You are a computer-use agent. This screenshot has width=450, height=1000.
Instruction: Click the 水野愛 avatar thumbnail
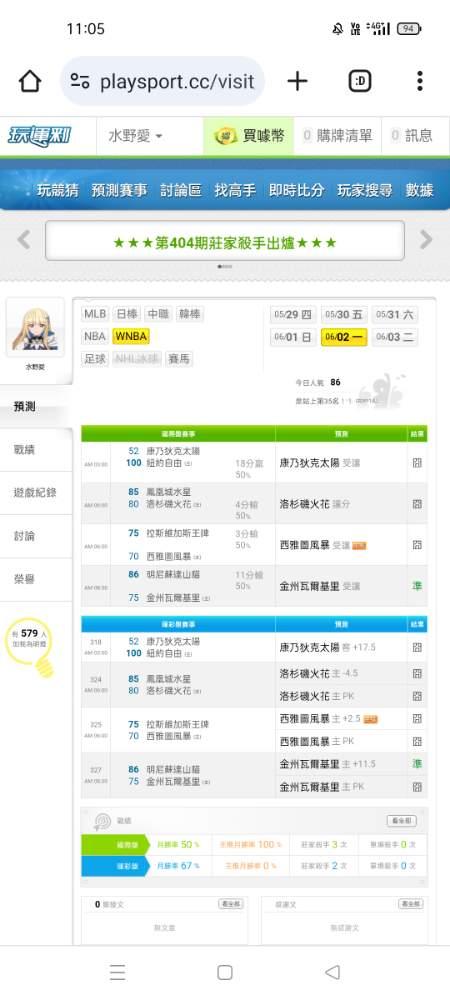[x=35, y=328]
